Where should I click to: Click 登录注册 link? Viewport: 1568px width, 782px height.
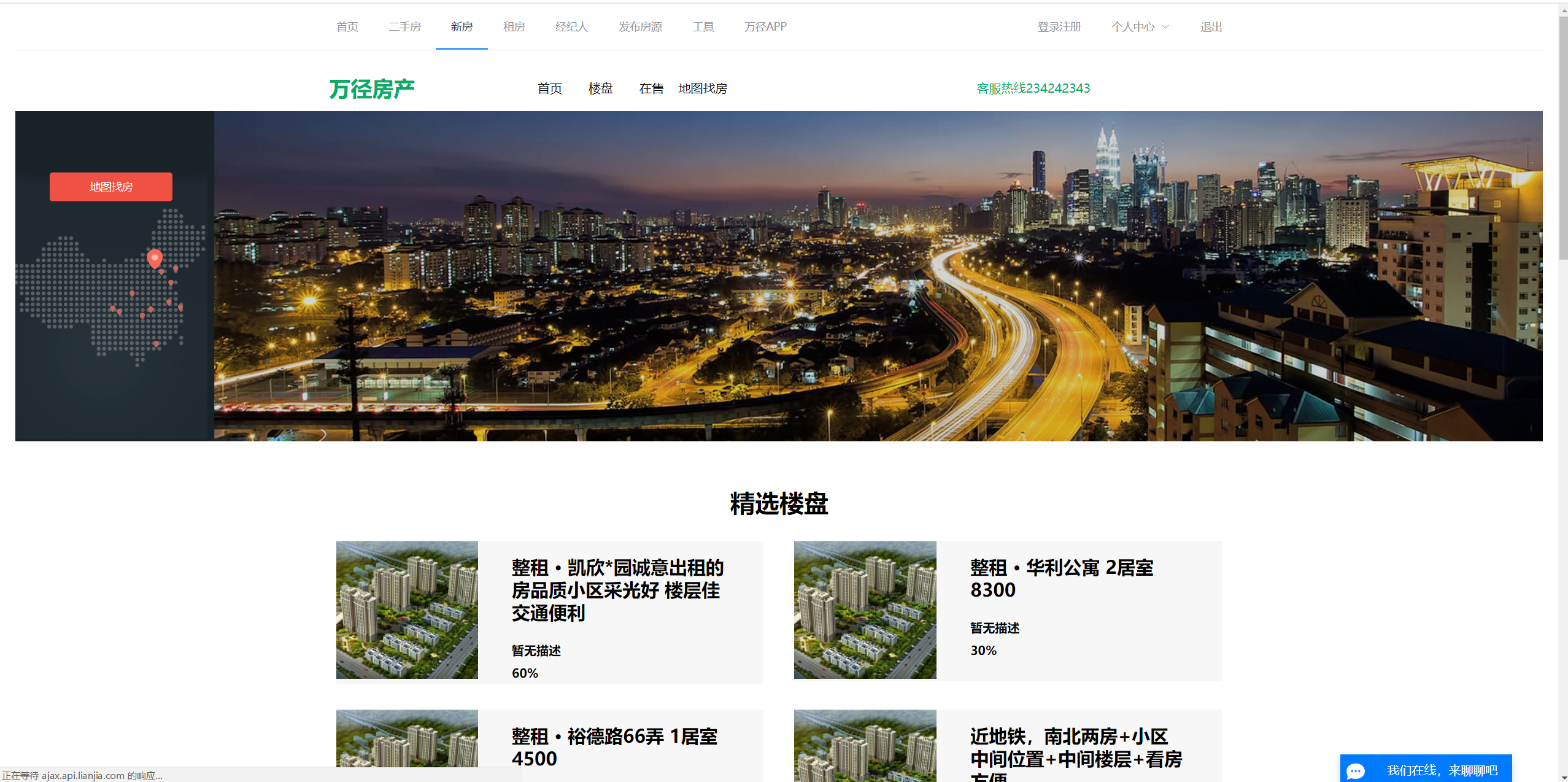point(1059,27)
